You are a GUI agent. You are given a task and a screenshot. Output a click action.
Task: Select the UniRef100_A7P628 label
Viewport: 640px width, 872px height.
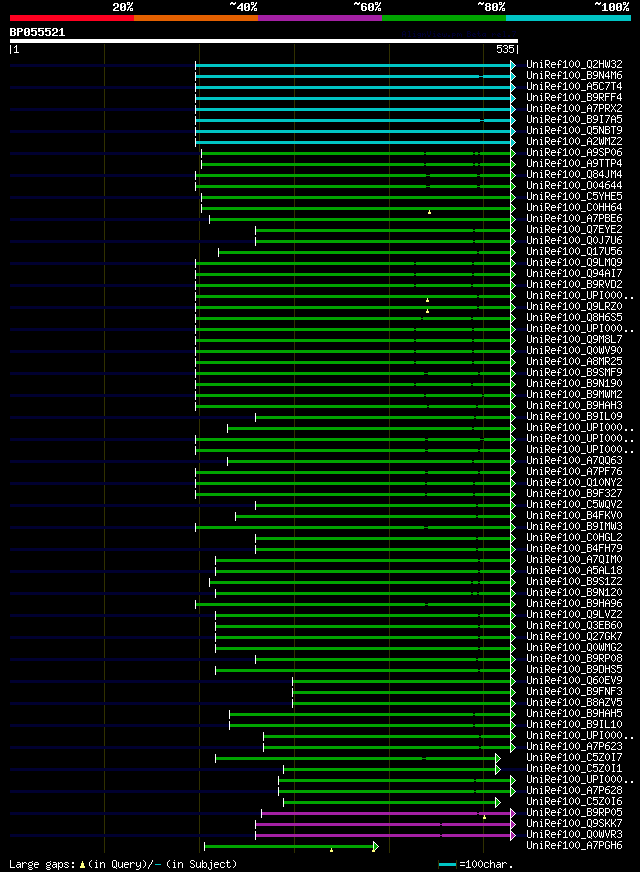(x=574, y=791)
